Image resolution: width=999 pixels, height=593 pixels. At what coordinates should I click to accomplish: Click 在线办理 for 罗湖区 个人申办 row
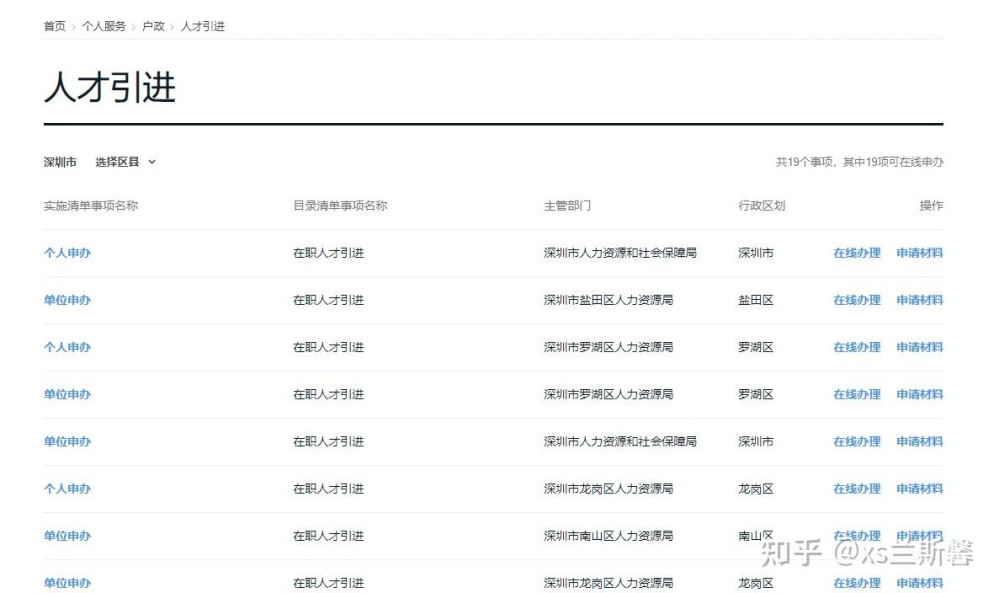857,347
